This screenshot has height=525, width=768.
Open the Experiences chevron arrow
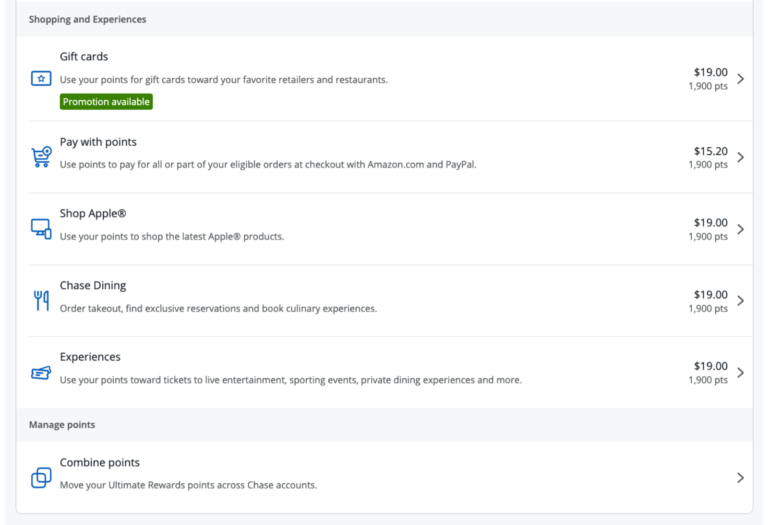click(741, 373)
